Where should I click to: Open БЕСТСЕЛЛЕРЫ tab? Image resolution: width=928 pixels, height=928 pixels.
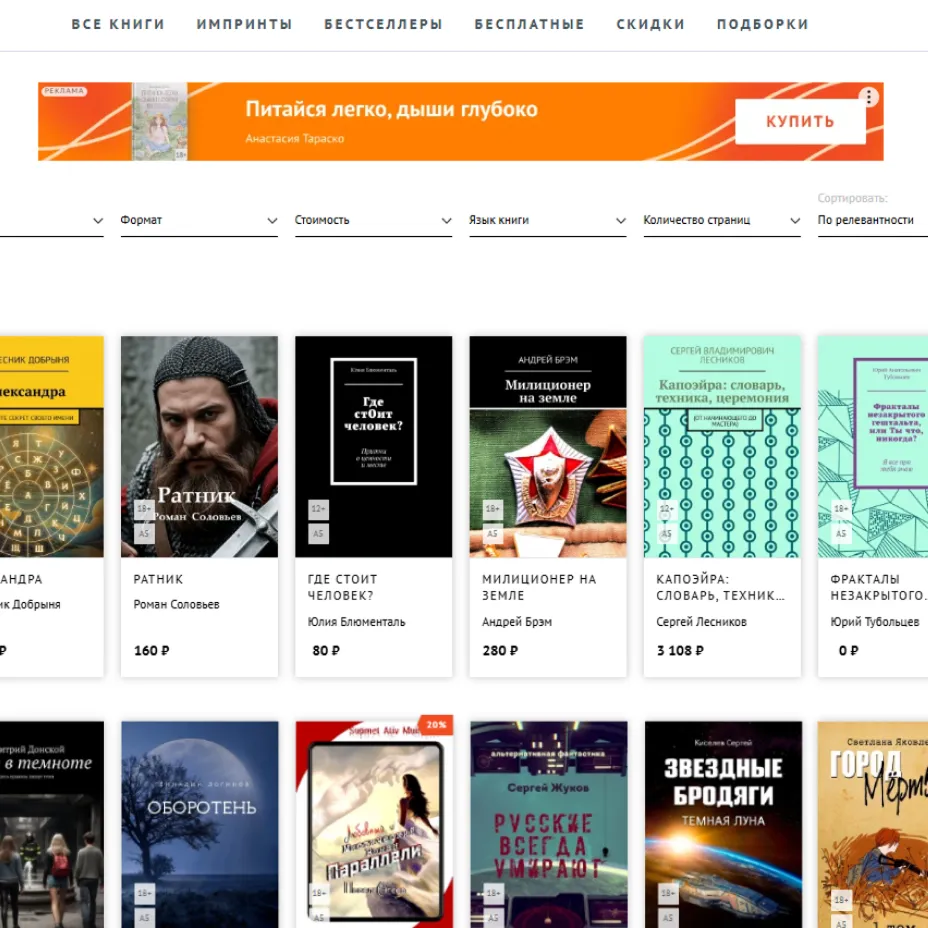click(383, 24)
